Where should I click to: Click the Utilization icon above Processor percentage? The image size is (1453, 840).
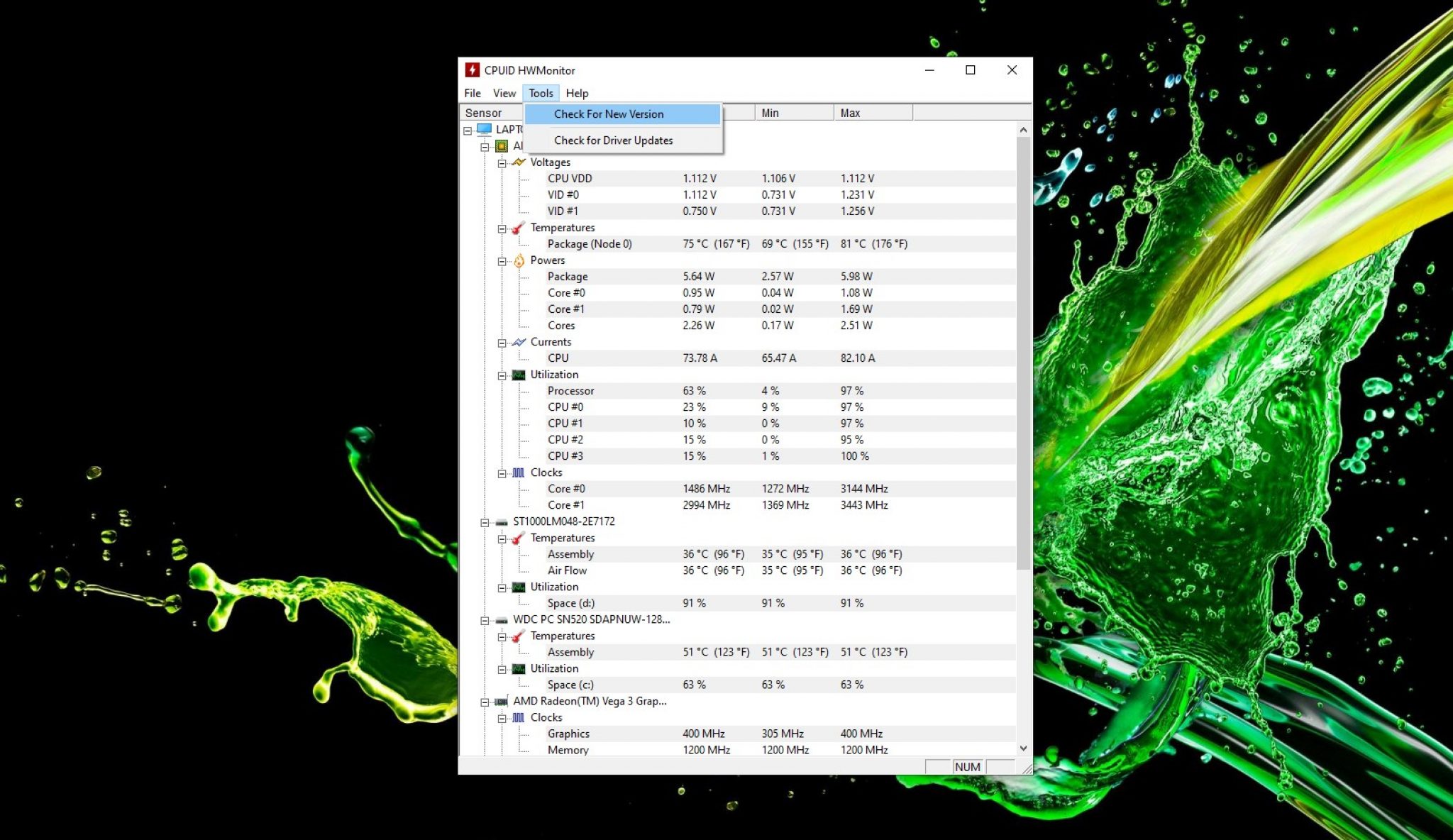(x=518, y=374)
